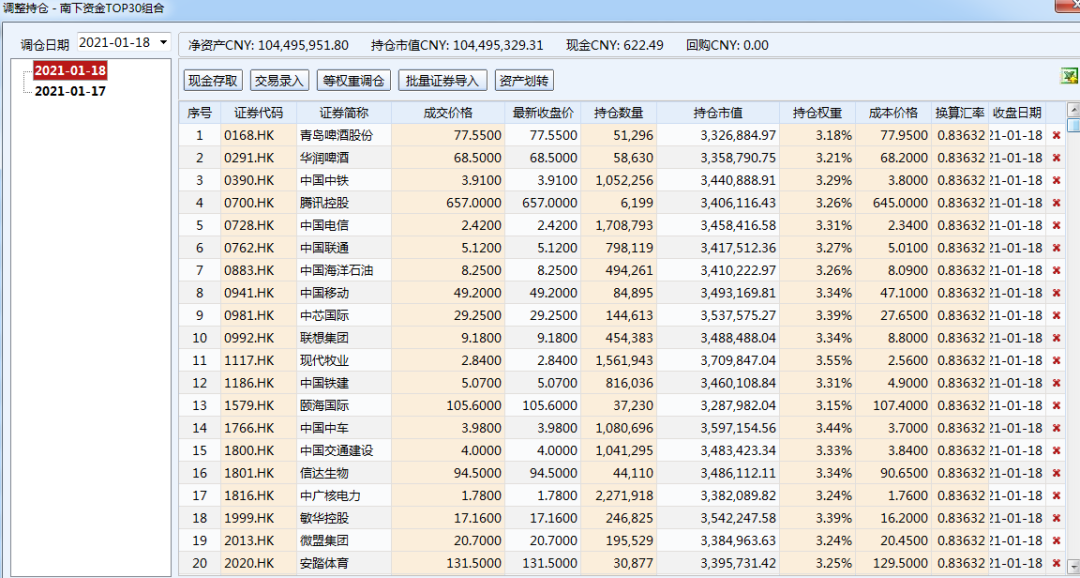
Task: Delete 联想集团 row via red X
Action: (1056, 338)
